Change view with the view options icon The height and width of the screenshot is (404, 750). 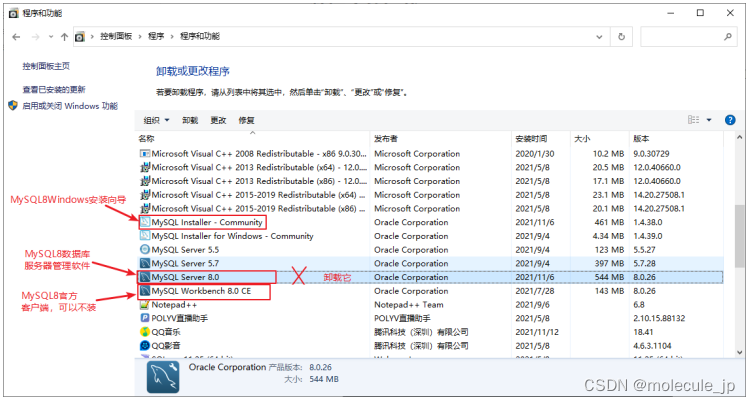(x=693, y=120)
